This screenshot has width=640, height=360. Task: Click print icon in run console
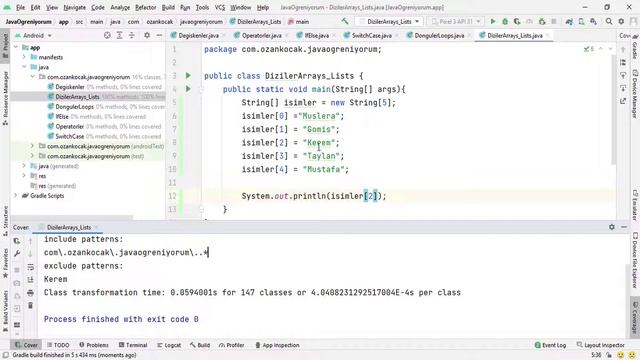31,293
